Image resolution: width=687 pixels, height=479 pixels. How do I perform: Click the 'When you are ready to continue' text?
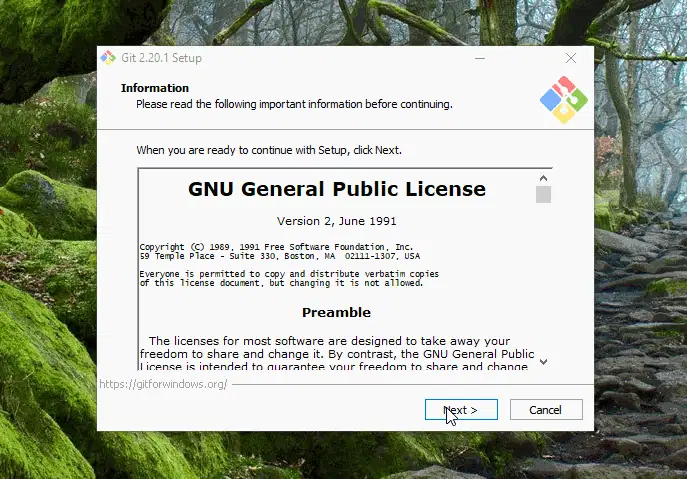pyautogui.click(x=269, y=150)
